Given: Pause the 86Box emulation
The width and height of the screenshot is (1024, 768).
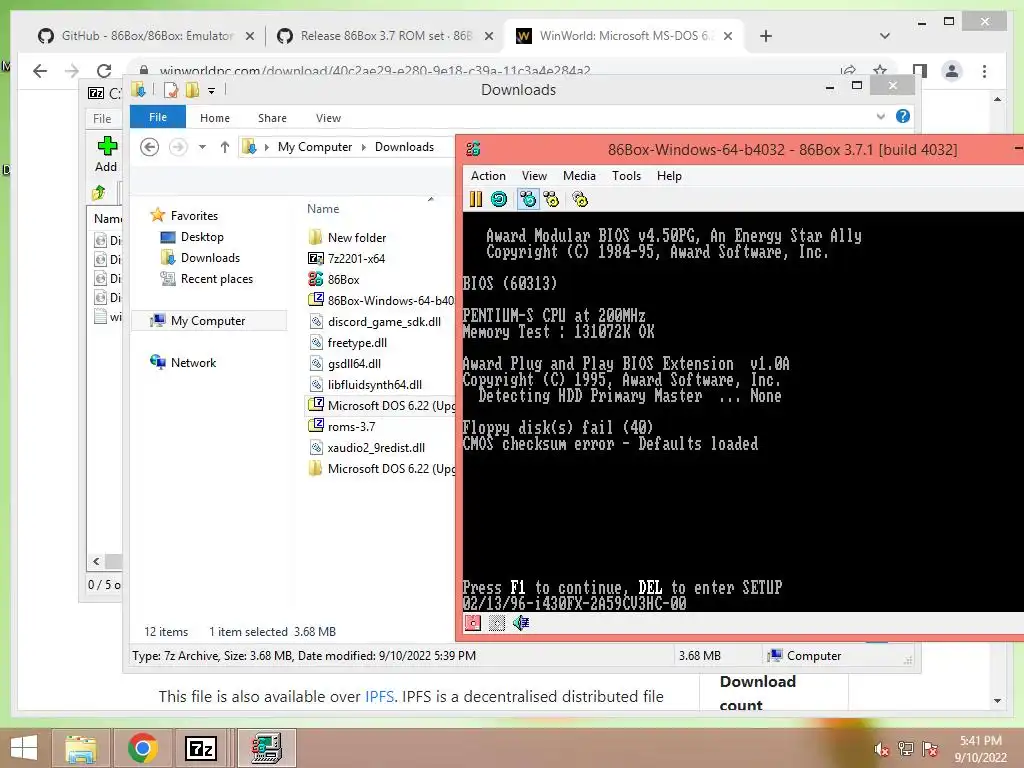Looking at the screenshot, I should (475, 199).
